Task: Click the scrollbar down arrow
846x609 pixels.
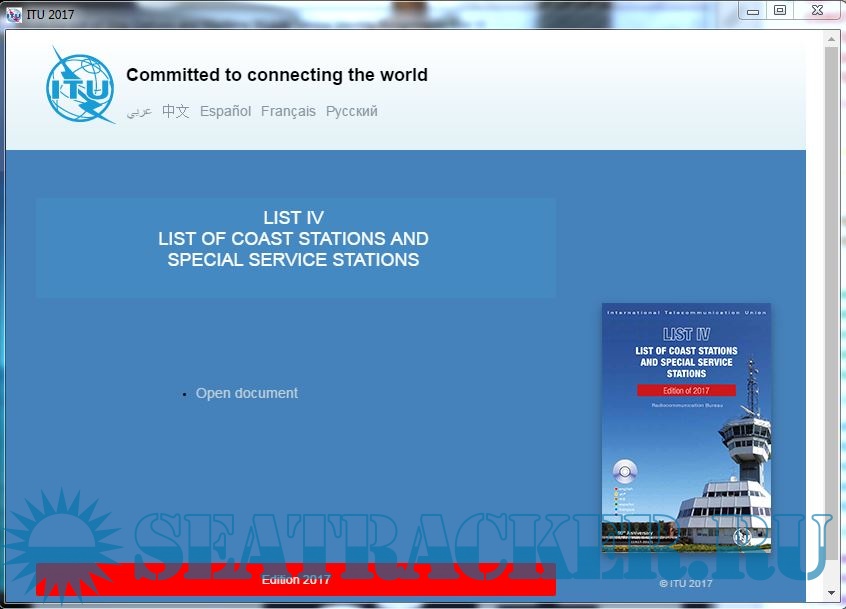Action: click(x=831, y=594)
